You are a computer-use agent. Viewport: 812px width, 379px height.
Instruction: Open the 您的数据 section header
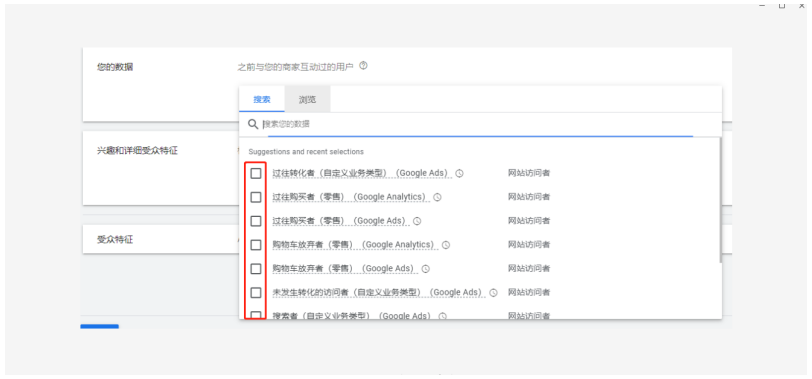115,67
